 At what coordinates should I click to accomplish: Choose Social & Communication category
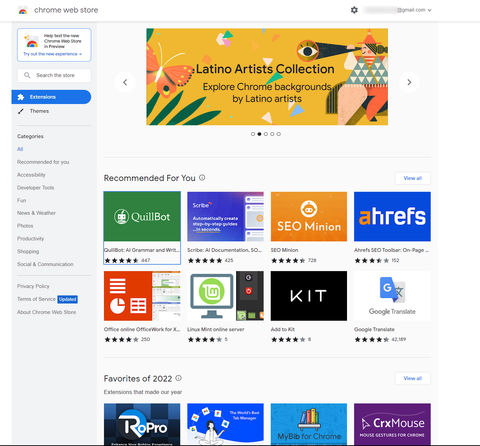coord(45,264)
